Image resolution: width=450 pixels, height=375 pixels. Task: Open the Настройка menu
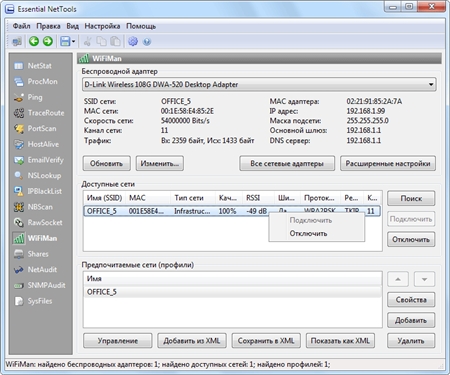(x=102, y=26)
